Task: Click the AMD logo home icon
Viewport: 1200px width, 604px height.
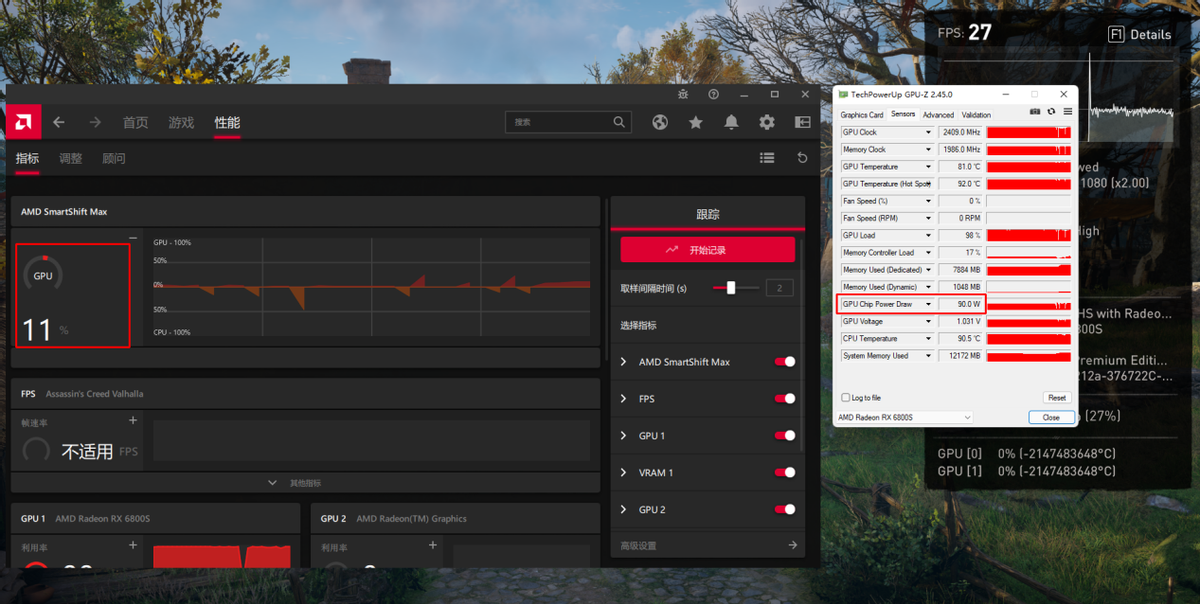Action: click(x=24, y=122)
